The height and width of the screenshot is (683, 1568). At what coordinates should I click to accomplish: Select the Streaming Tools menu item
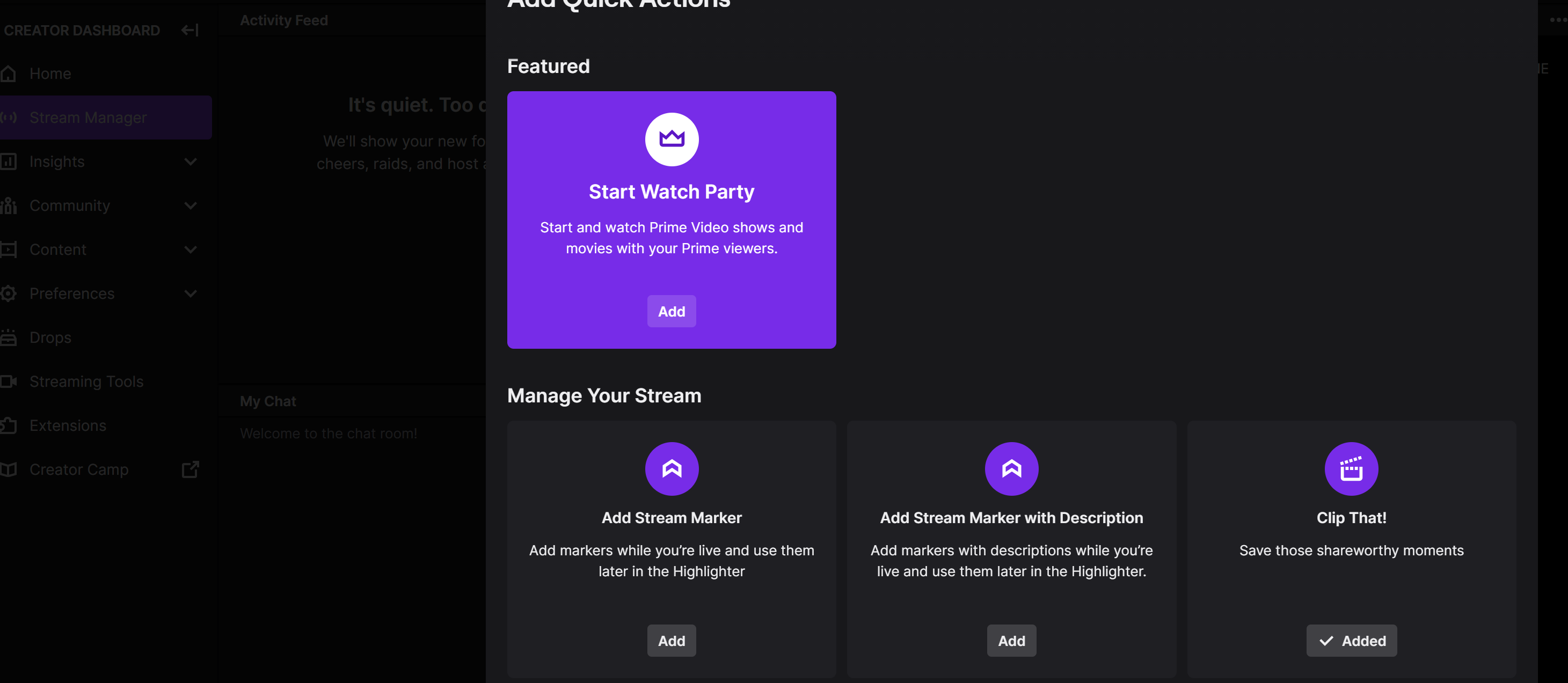86,381
